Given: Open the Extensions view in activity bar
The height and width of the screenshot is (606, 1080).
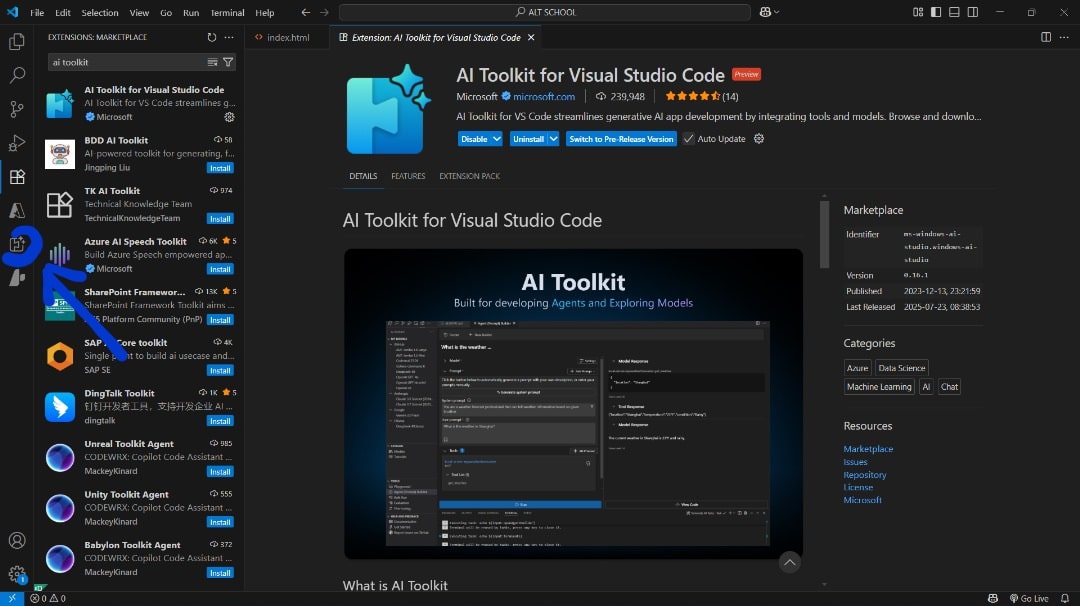Looking at the screenshot, I should 17,176.
